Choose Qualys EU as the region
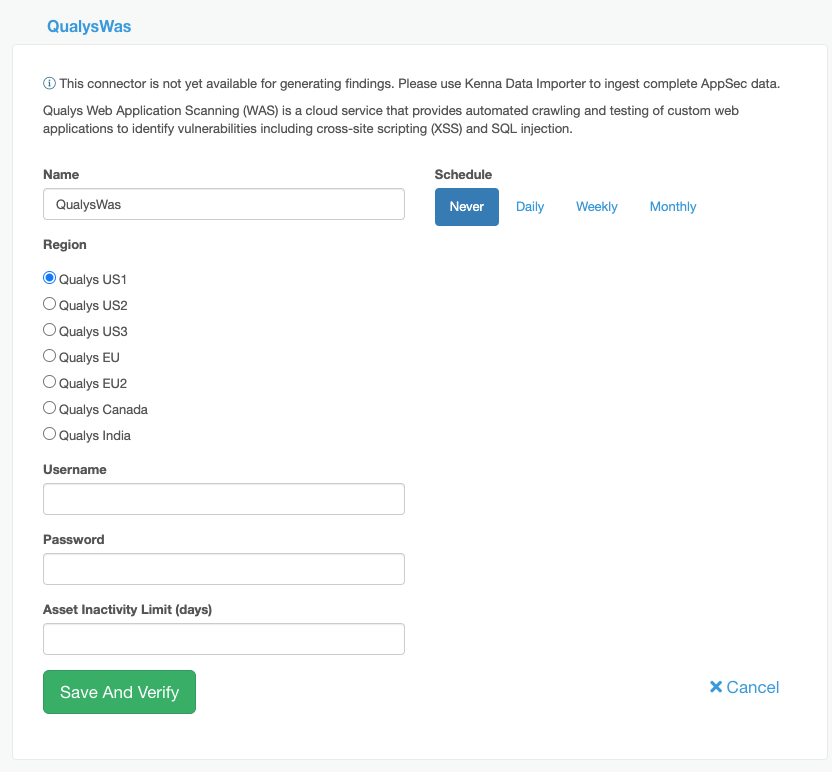The height and width of the screenshot is (772, 832). [x=49, y=355]
